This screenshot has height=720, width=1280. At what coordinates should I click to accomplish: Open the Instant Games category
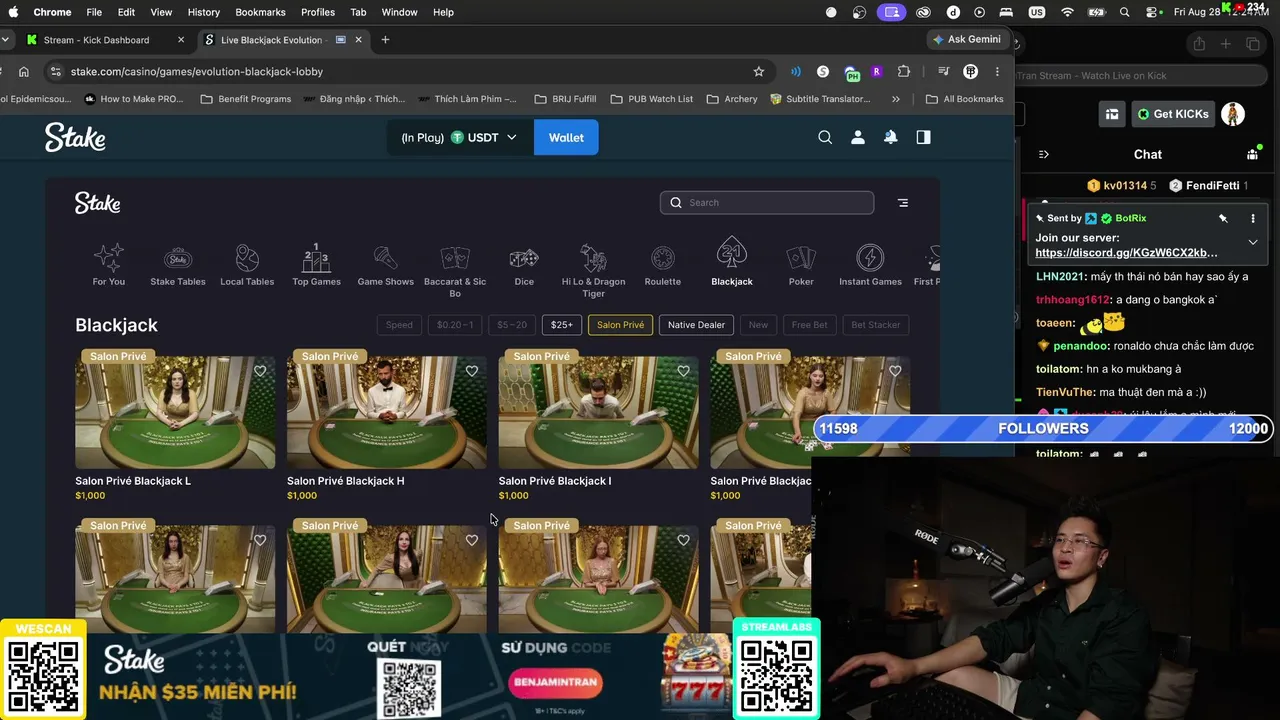(870, 265)
